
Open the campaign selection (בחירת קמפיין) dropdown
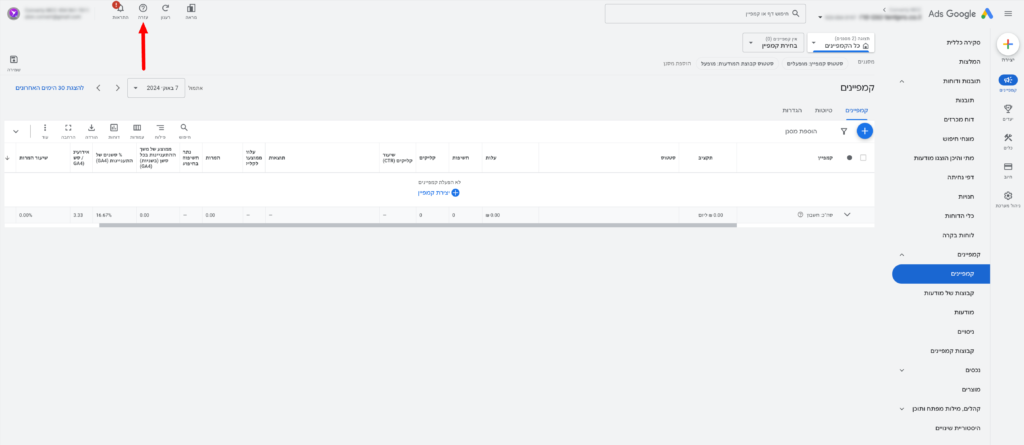pyautogui.click(x=776, y=43)
